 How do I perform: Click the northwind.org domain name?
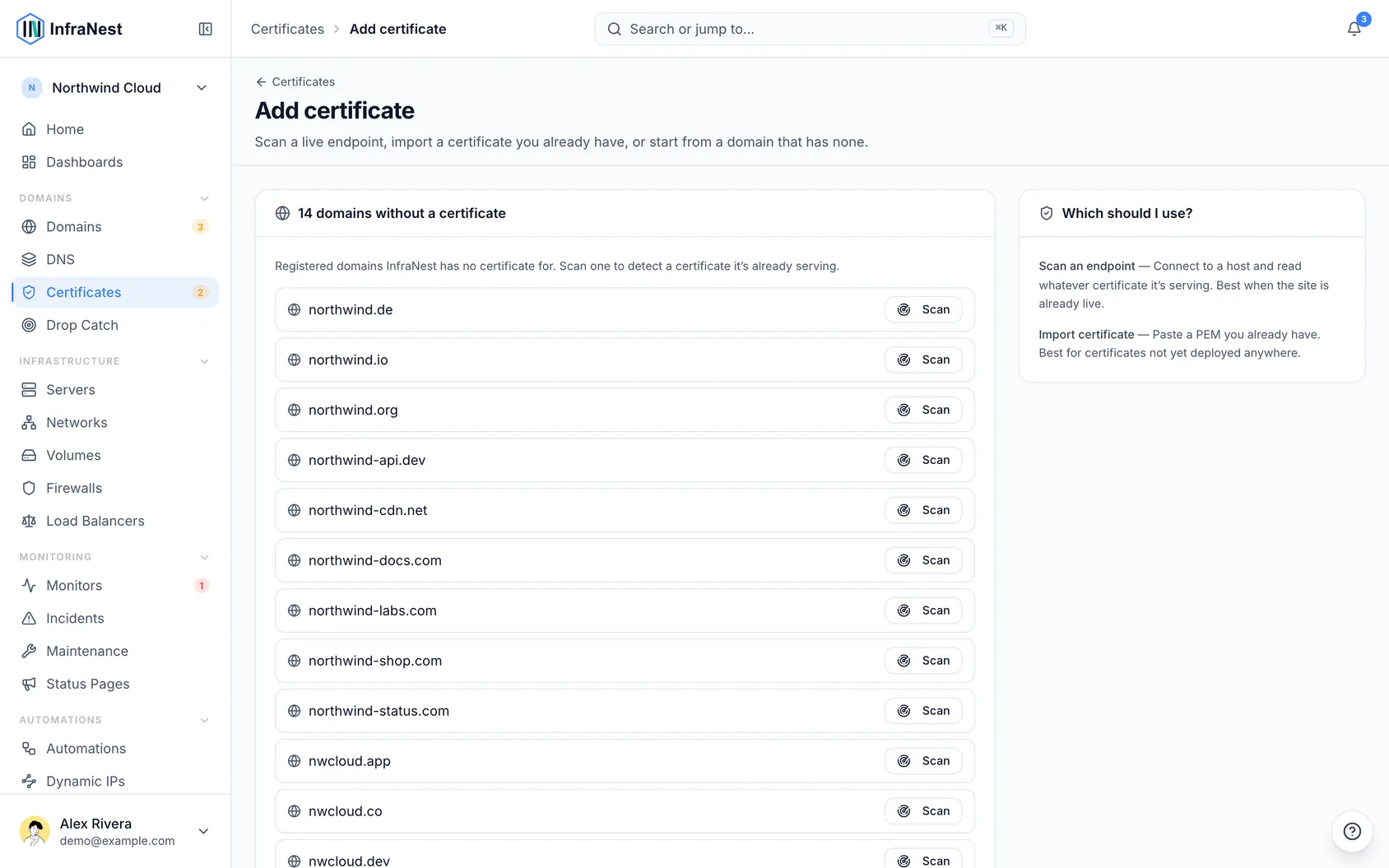coord(353,410)
